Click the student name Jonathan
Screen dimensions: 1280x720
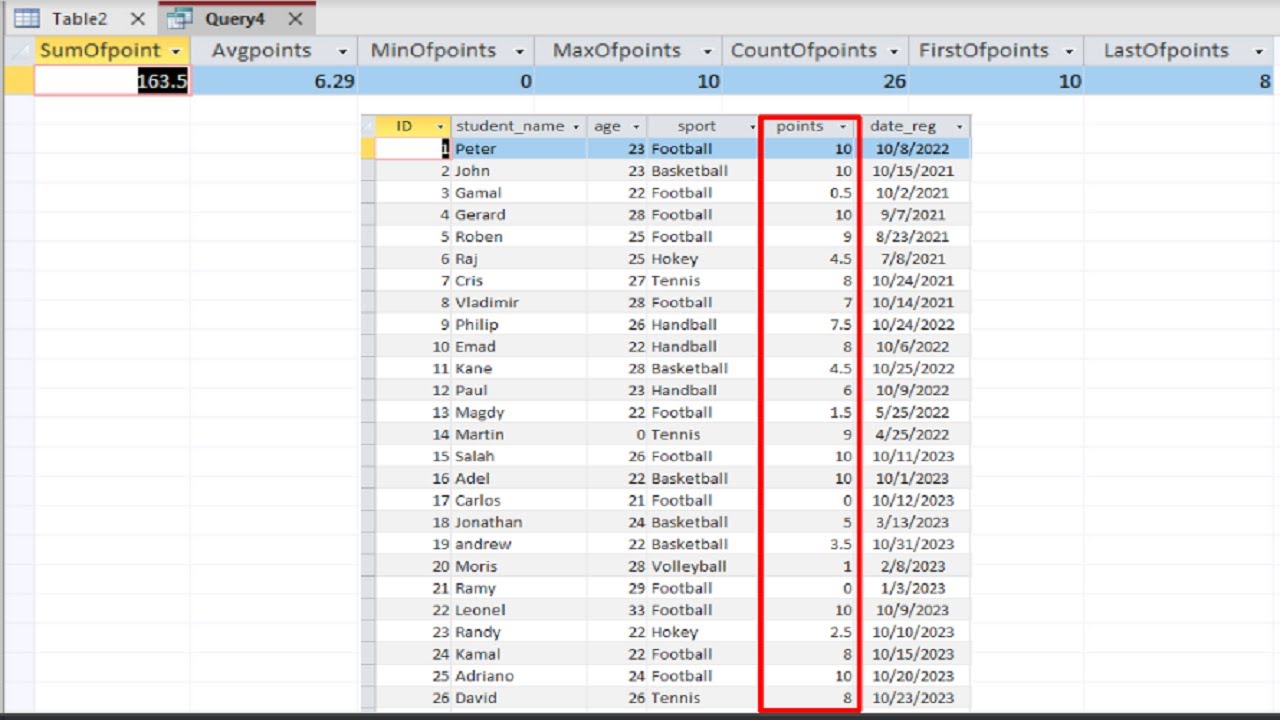pos(488,523)
